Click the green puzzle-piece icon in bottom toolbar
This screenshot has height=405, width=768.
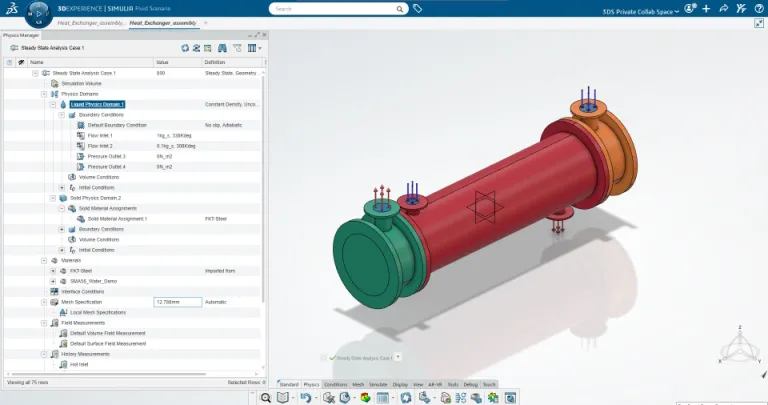point(493,398)
